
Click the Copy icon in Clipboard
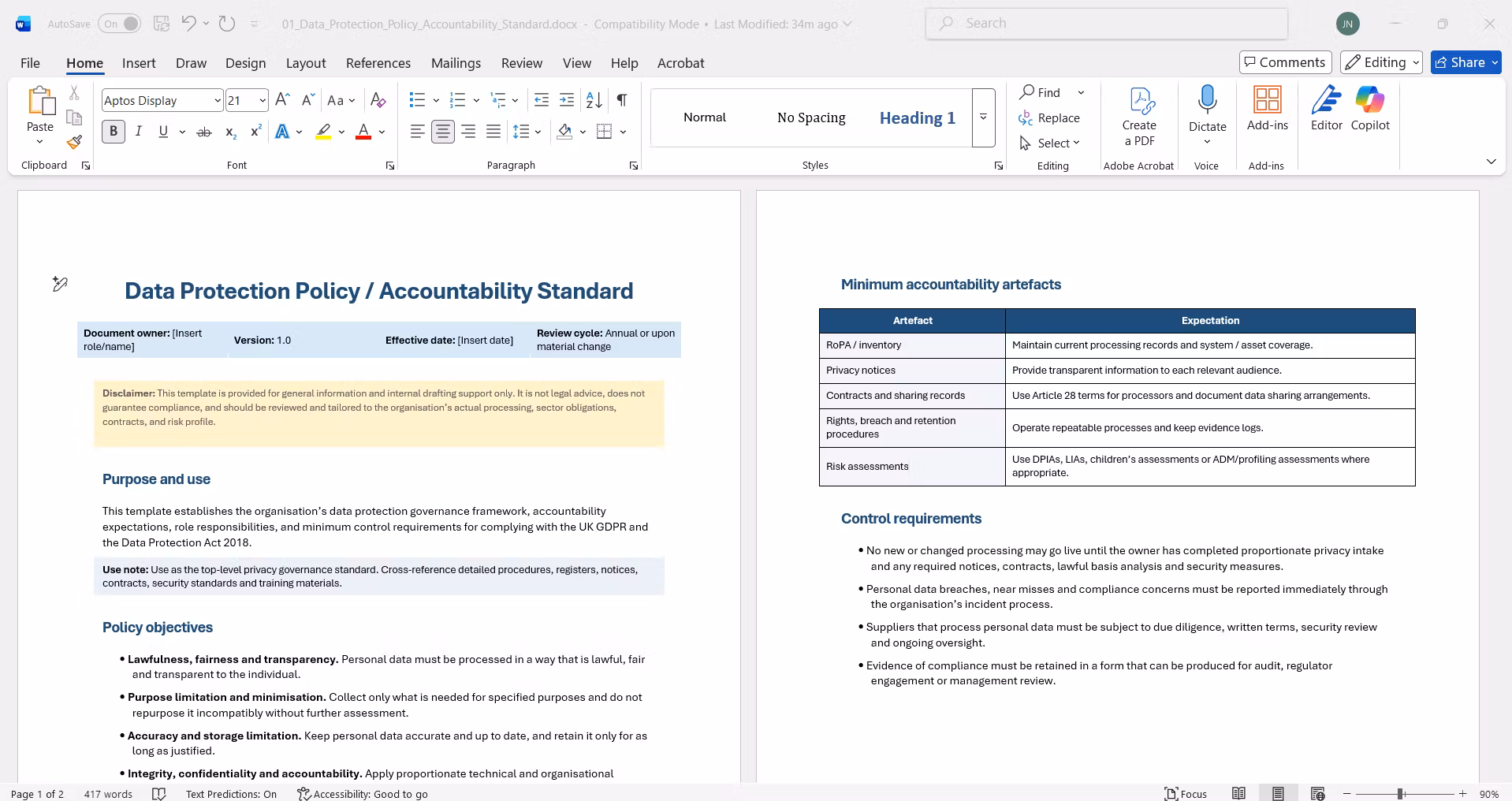pyautogui.click(x=74, y=117)
